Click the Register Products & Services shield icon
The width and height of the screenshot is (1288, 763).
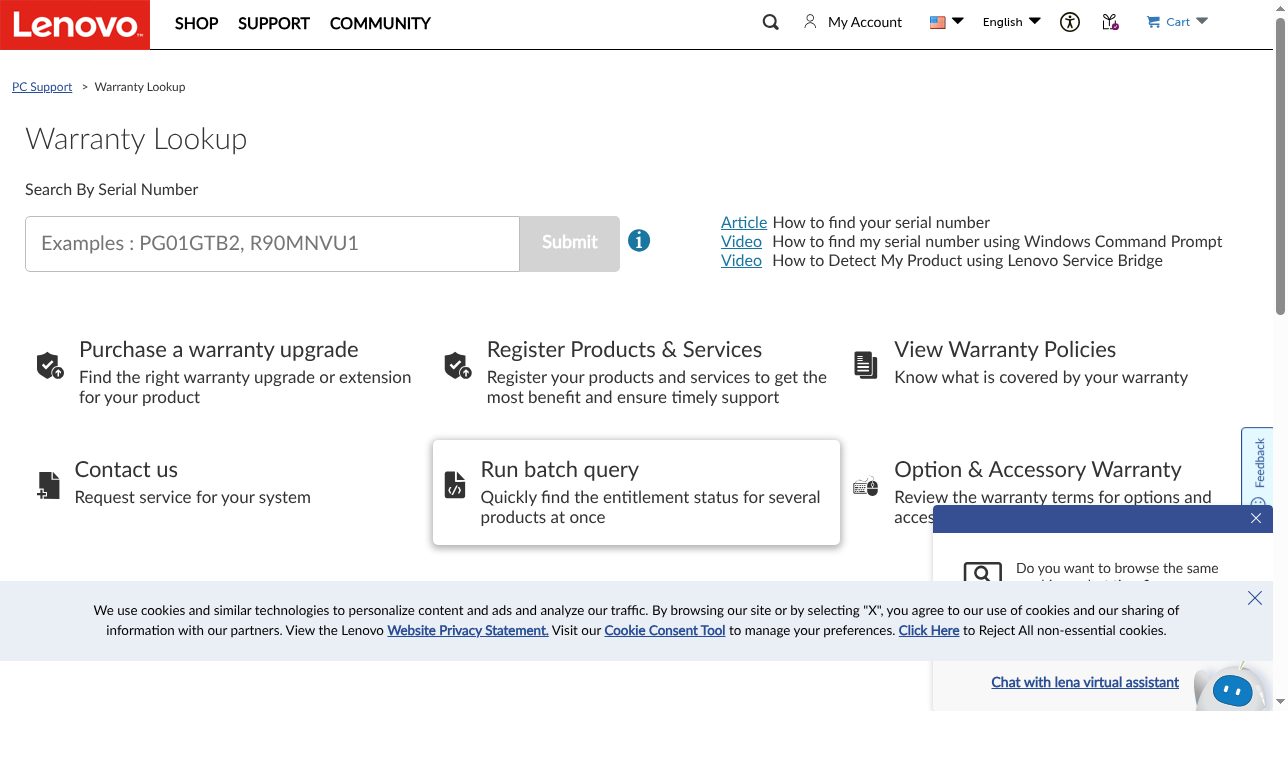pos(457,366)
